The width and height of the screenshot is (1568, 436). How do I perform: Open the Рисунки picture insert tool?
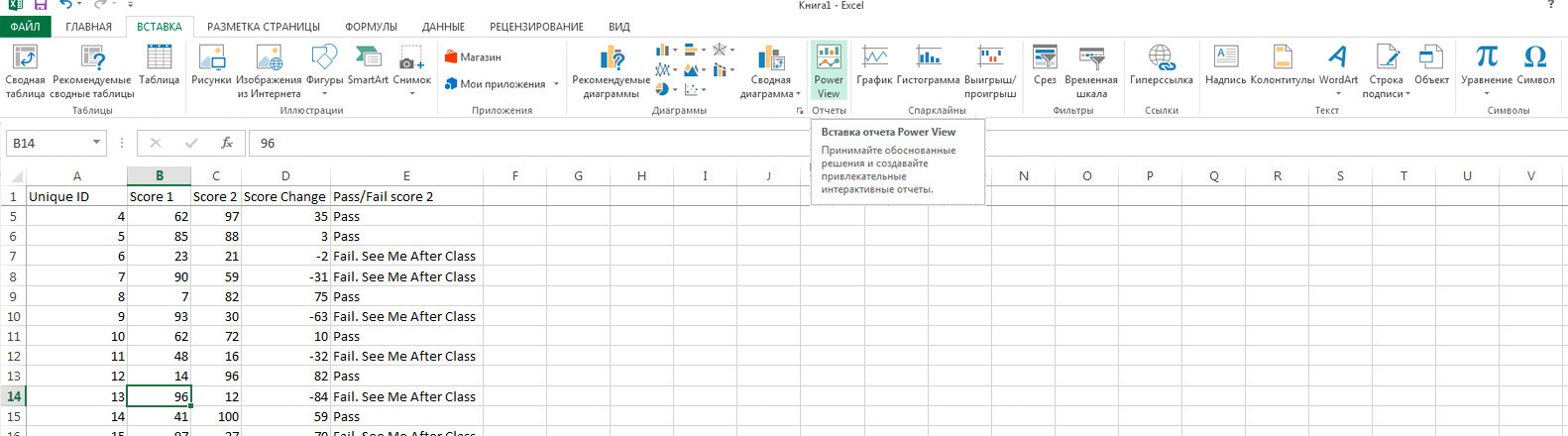coord(211,67)
